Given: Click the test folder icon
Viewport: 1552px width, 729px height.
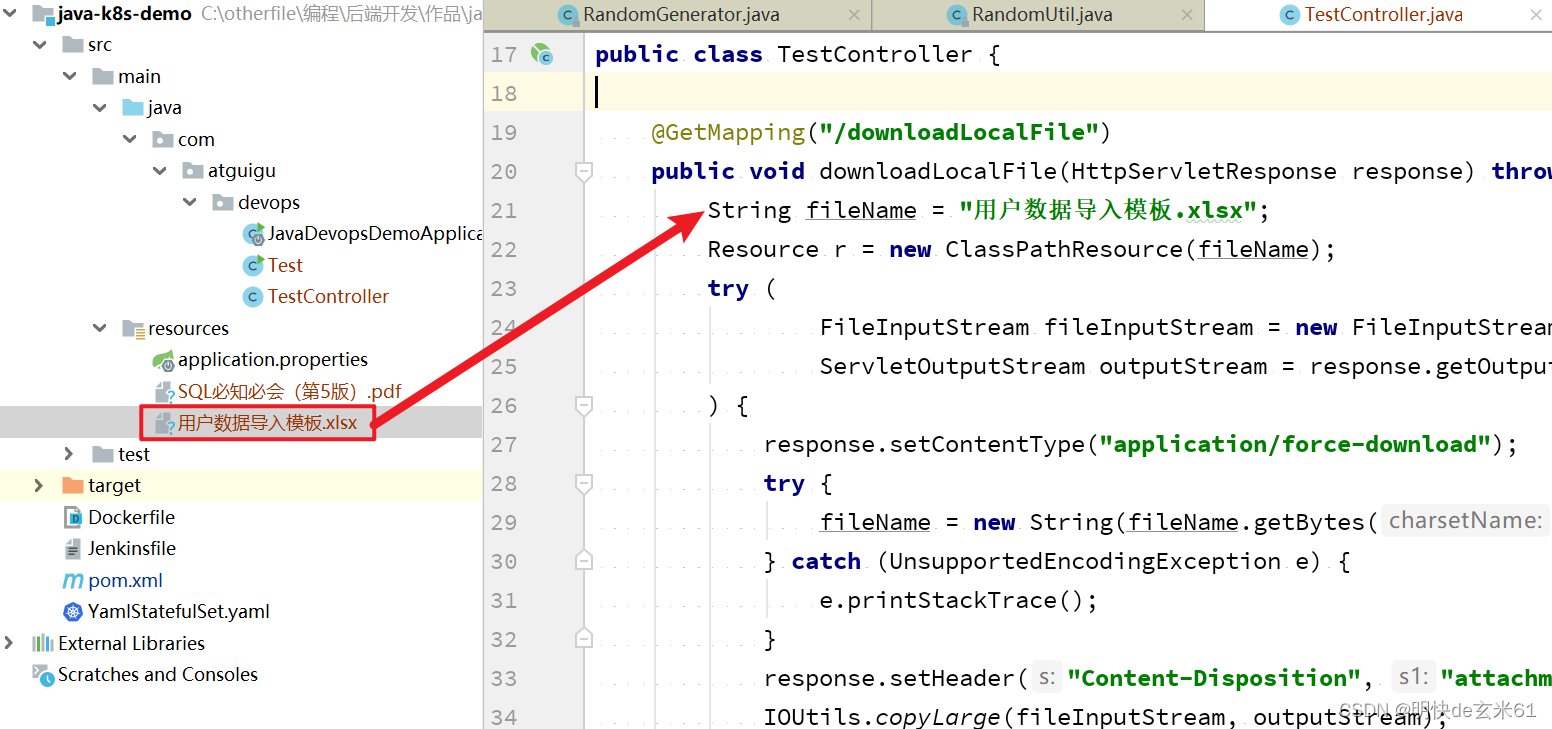Looking at the screenshot, I should (x=102, y=454).
